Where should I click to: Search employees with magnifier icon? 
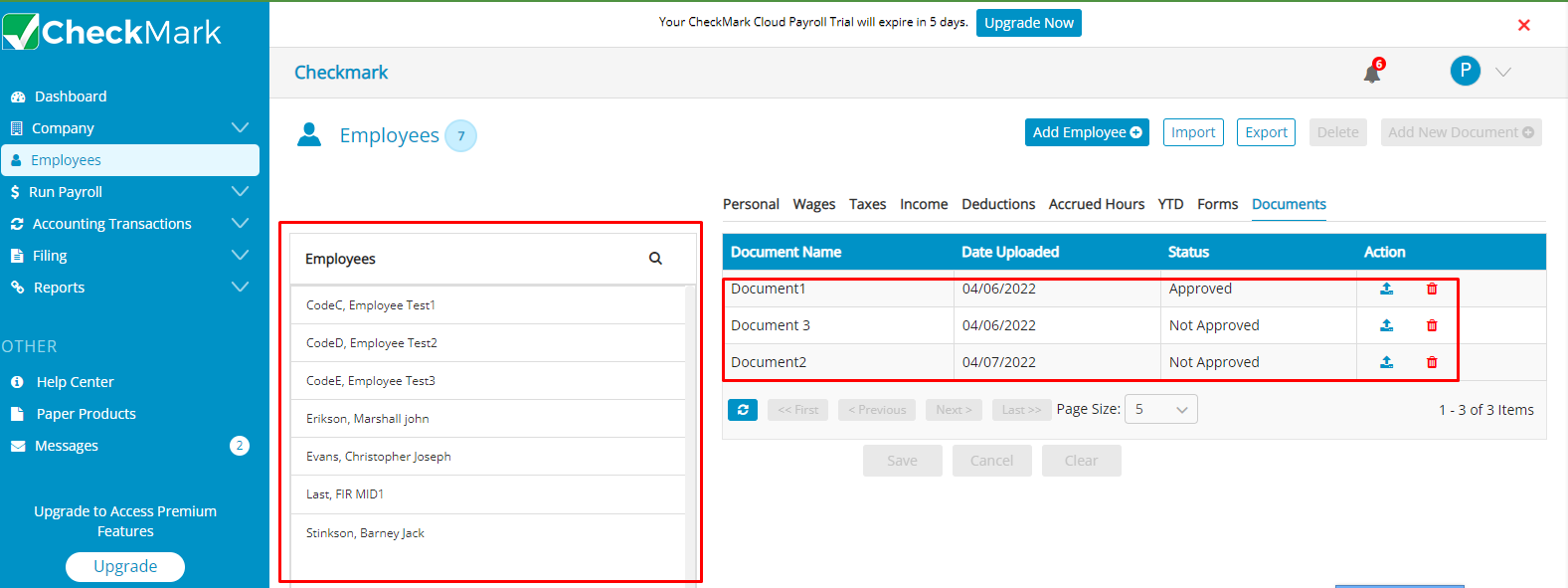[655, 259]
